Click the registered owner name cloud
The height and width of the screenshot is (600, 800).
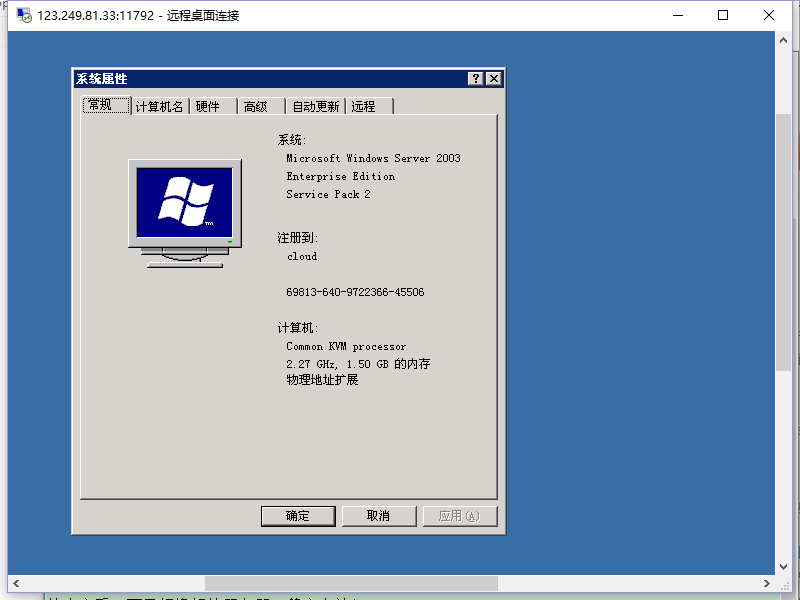tap(302, 256)
